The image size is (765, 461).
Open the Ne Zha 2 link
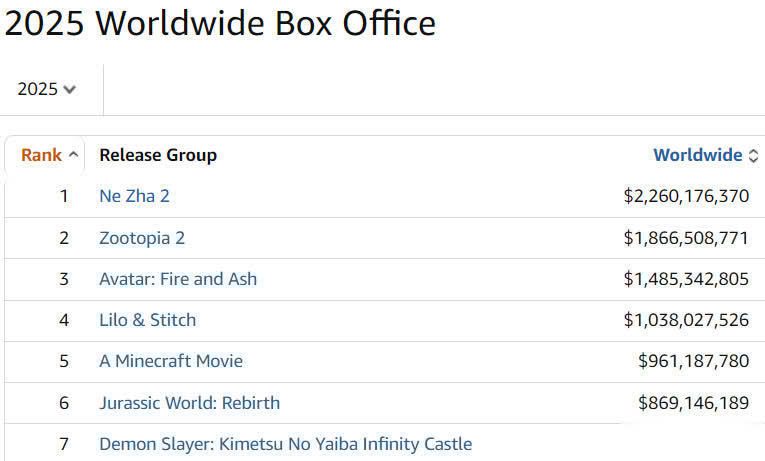tap(134, 196)
